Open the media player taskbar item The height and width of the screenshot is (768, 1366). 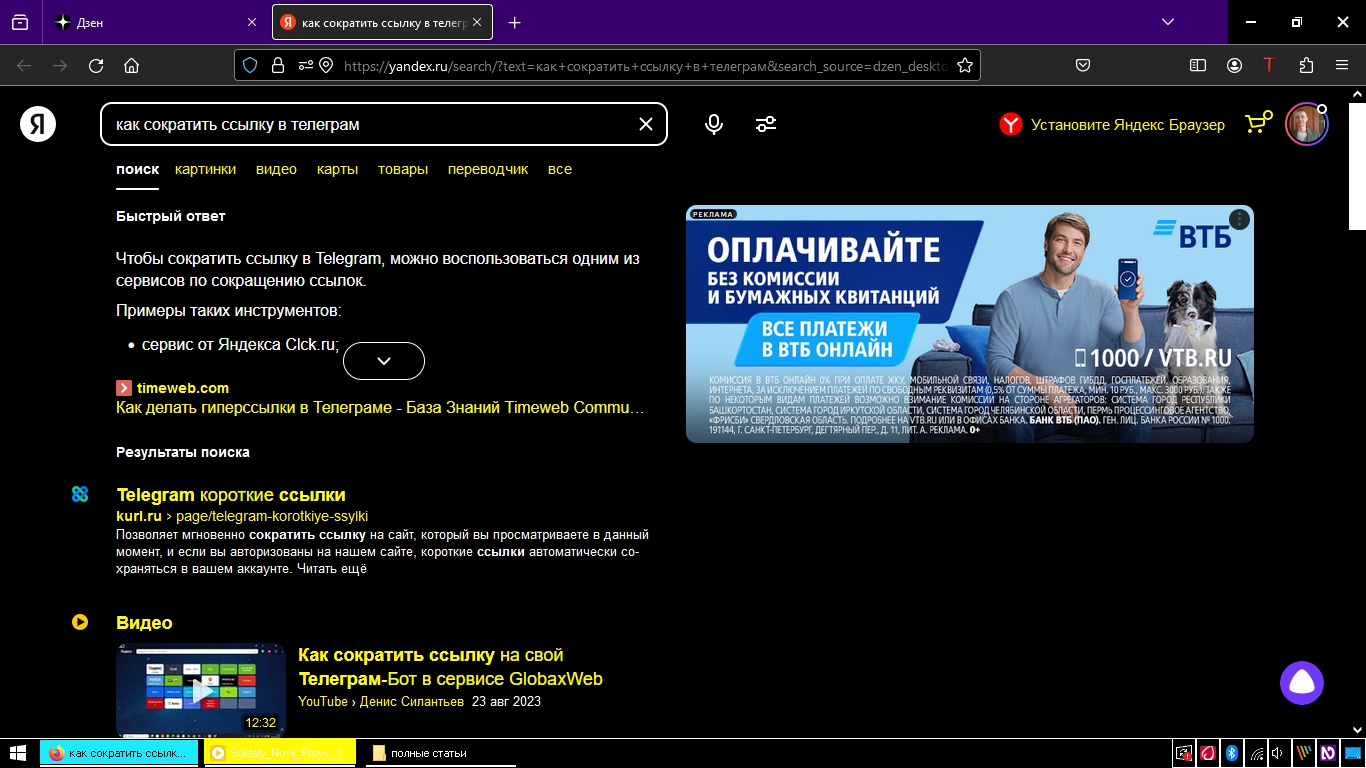pos(280,753)
